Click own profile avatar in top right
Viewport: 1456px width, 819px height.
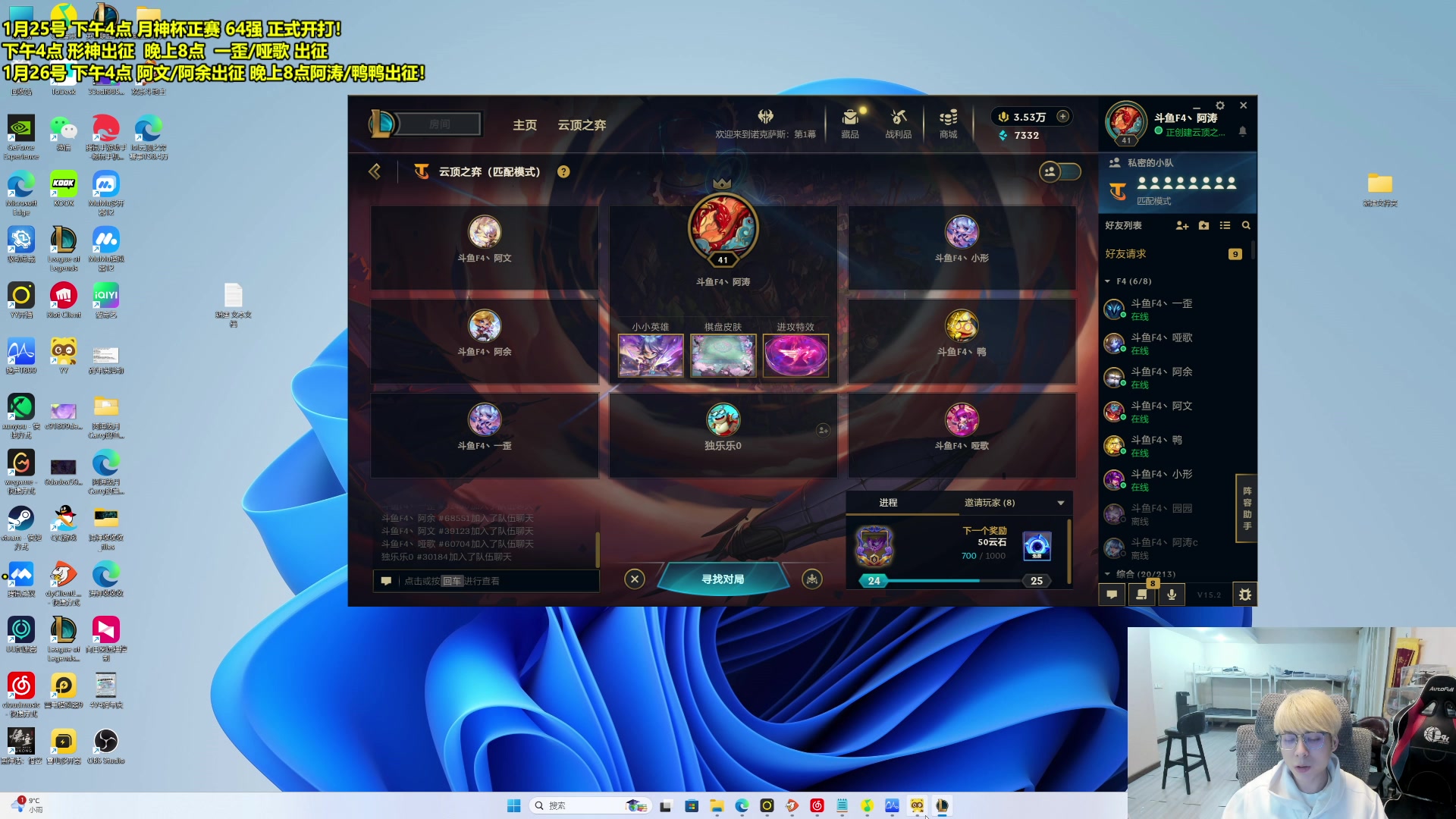1125,121
